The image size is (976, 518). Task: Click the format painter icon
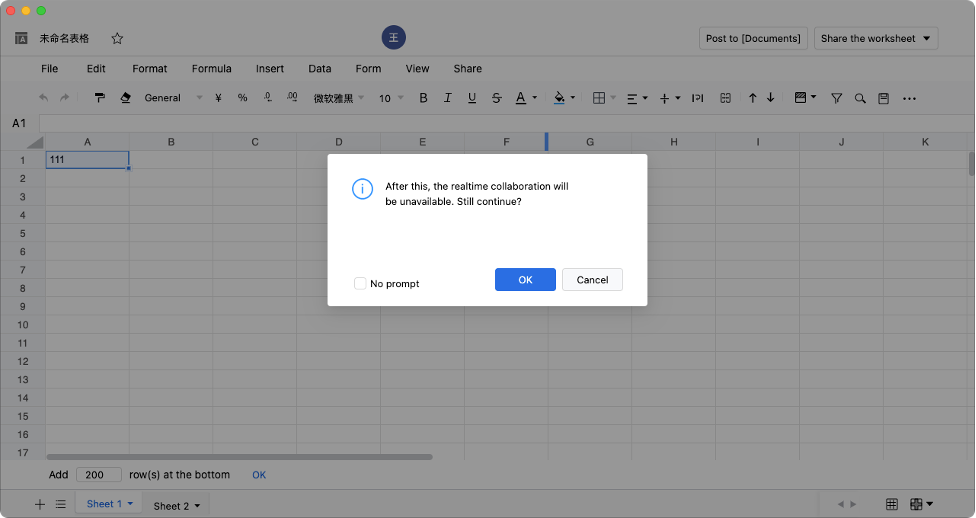100,98
